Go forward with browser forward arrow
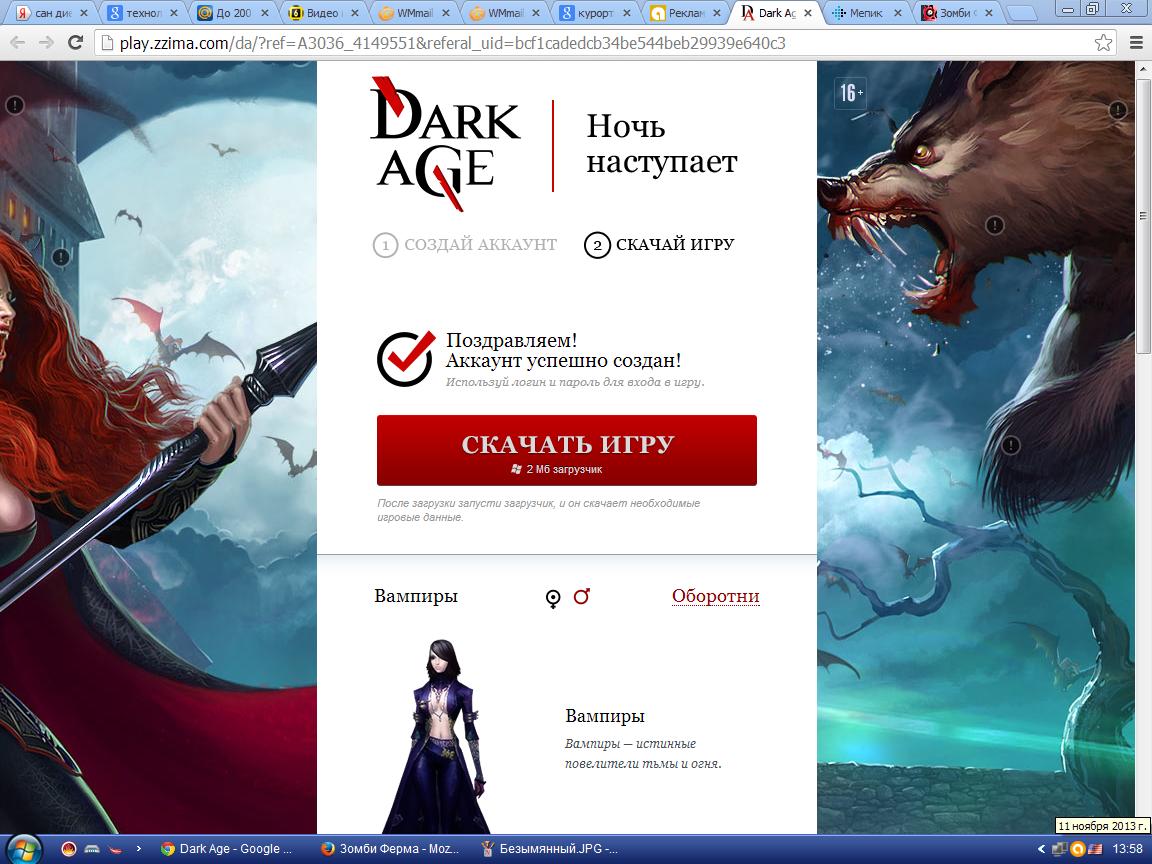The width and height of the screenshot is (1152, 864). point(46,43)
